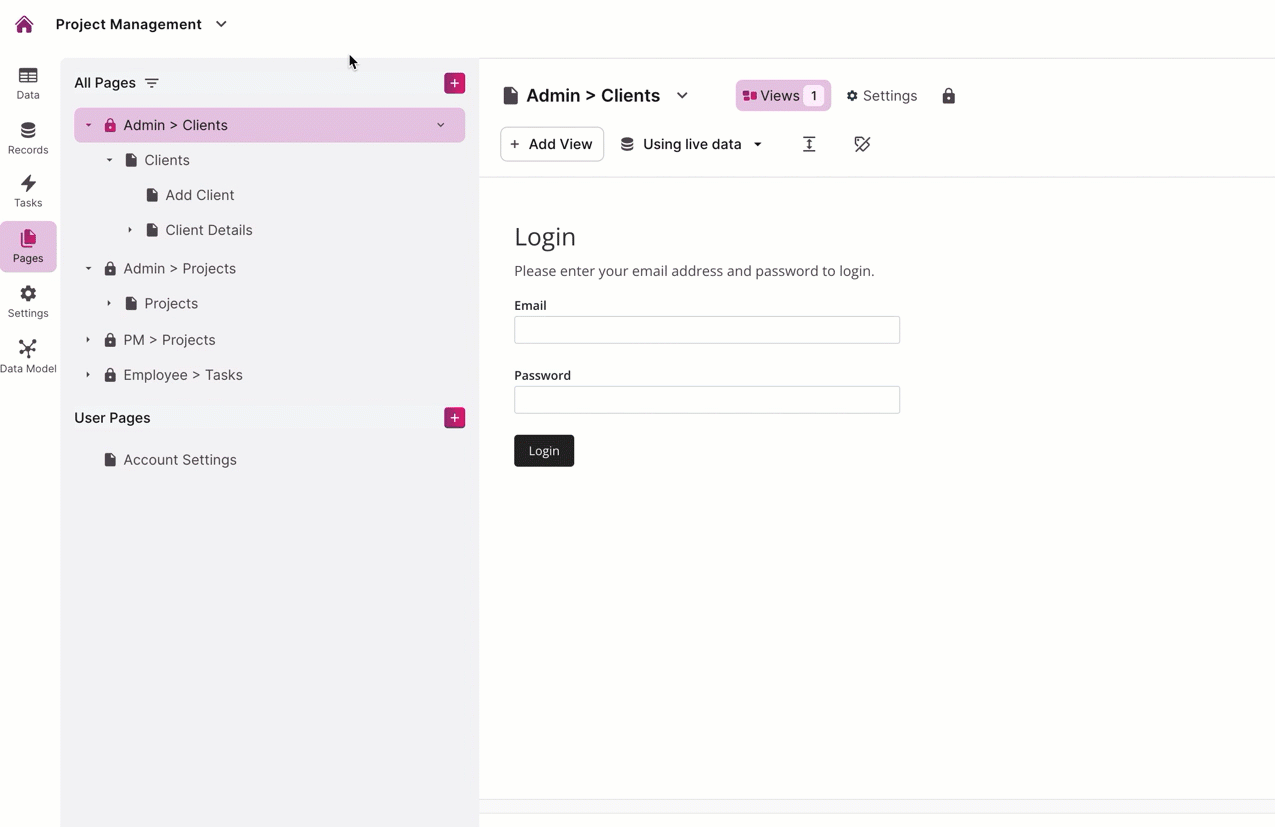The width and height of the screenshot is (1275, 827).
Task: Open the page Settings tab
Action: tap(881, 96)
